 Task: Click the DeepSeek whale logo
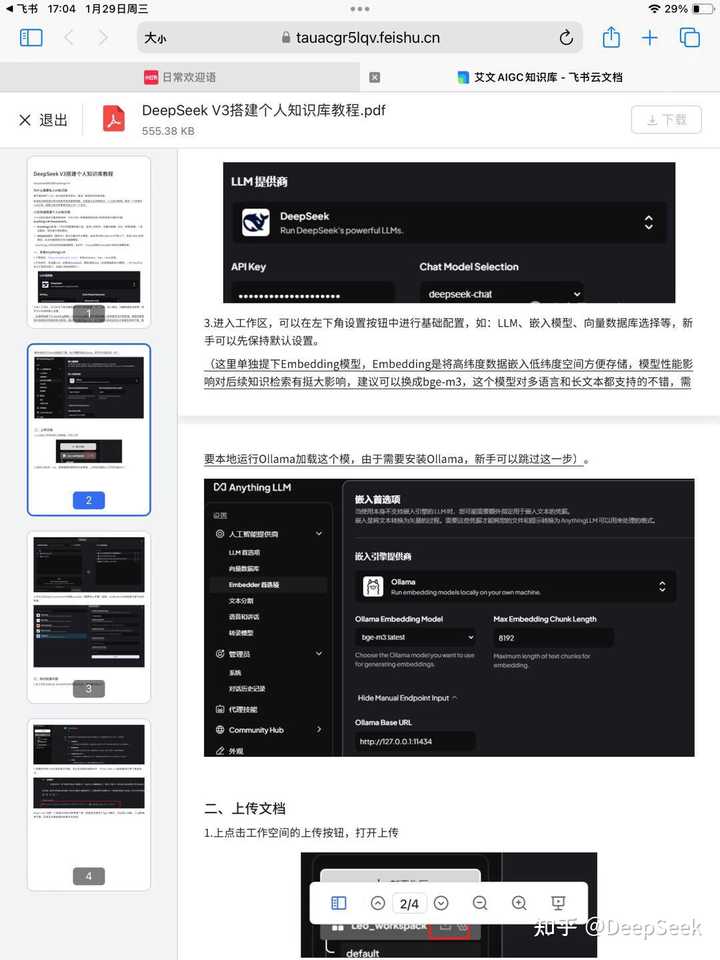point(256,222)
